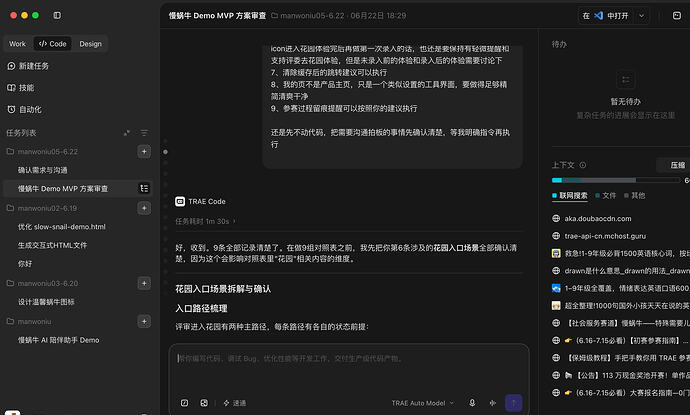Select the 其他 tab in the context panel

coord(635,195)
